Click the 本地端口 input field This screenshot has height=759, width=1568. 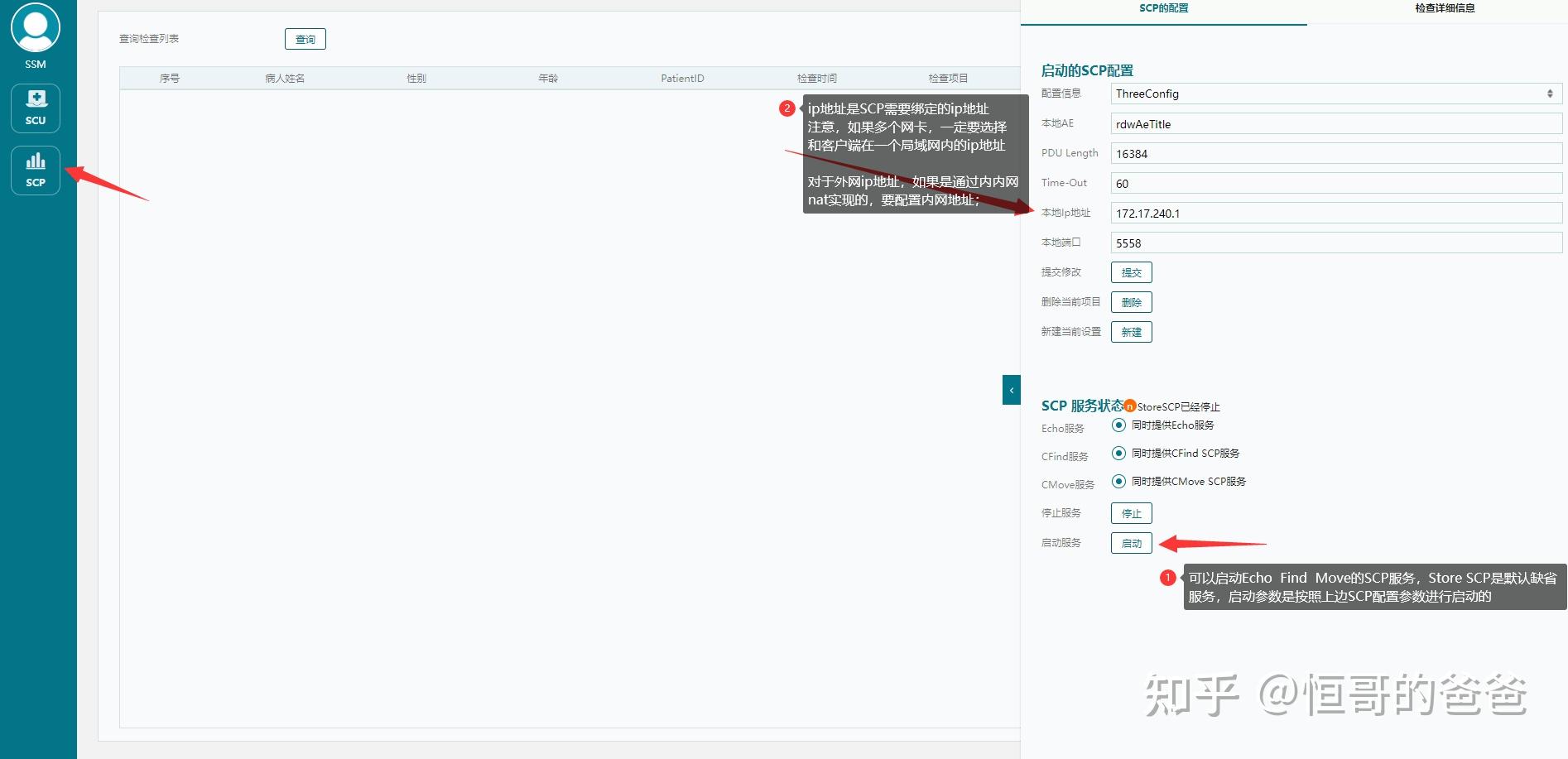pos(1336,243)
